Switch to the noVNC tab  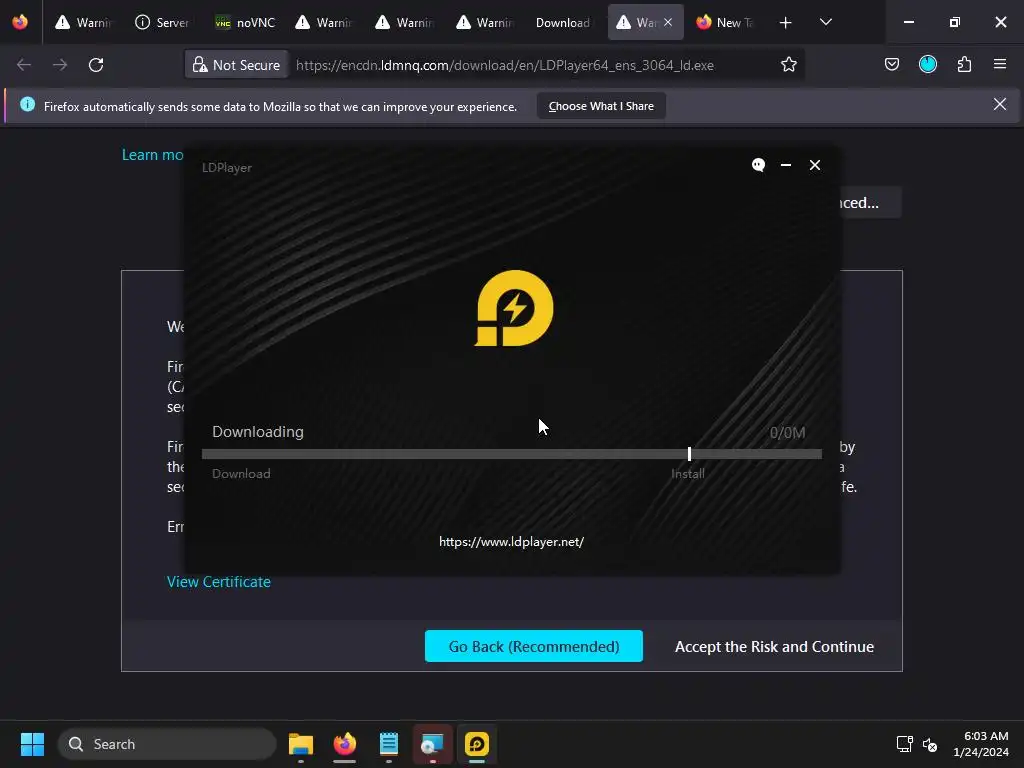click(246, 22)
